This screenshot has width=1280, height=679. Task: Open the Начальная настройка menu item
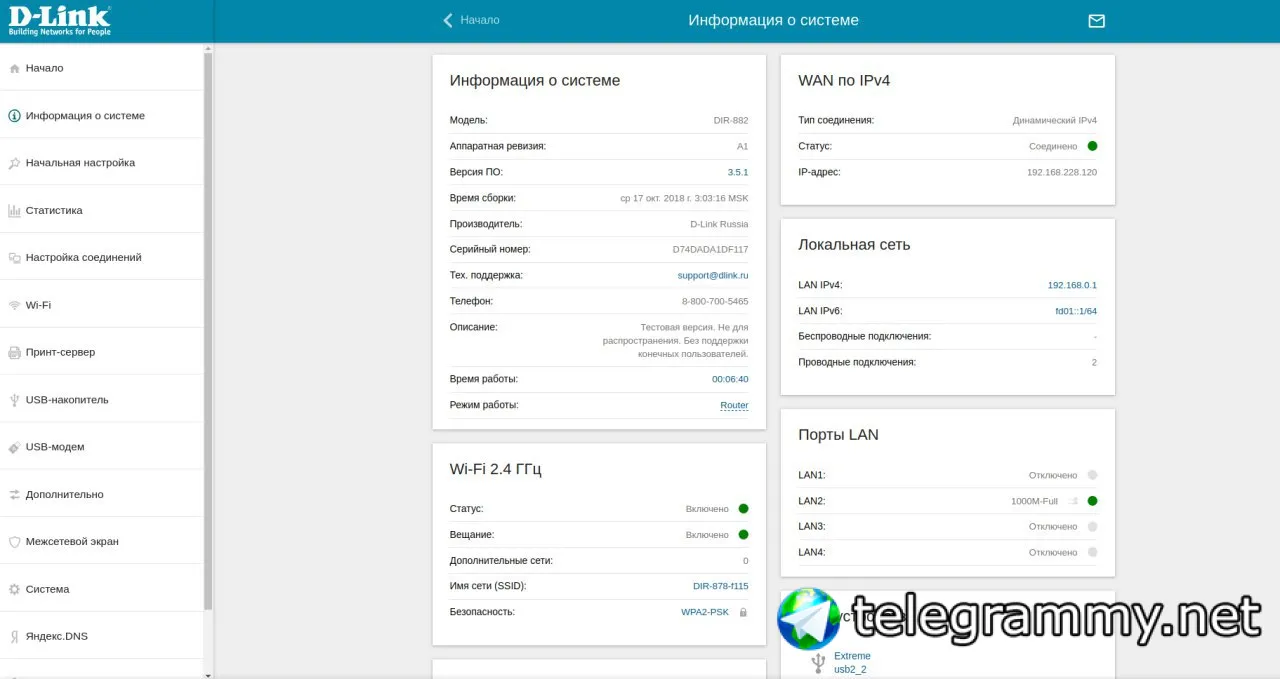pyautogui.click(x=101, y=162)
